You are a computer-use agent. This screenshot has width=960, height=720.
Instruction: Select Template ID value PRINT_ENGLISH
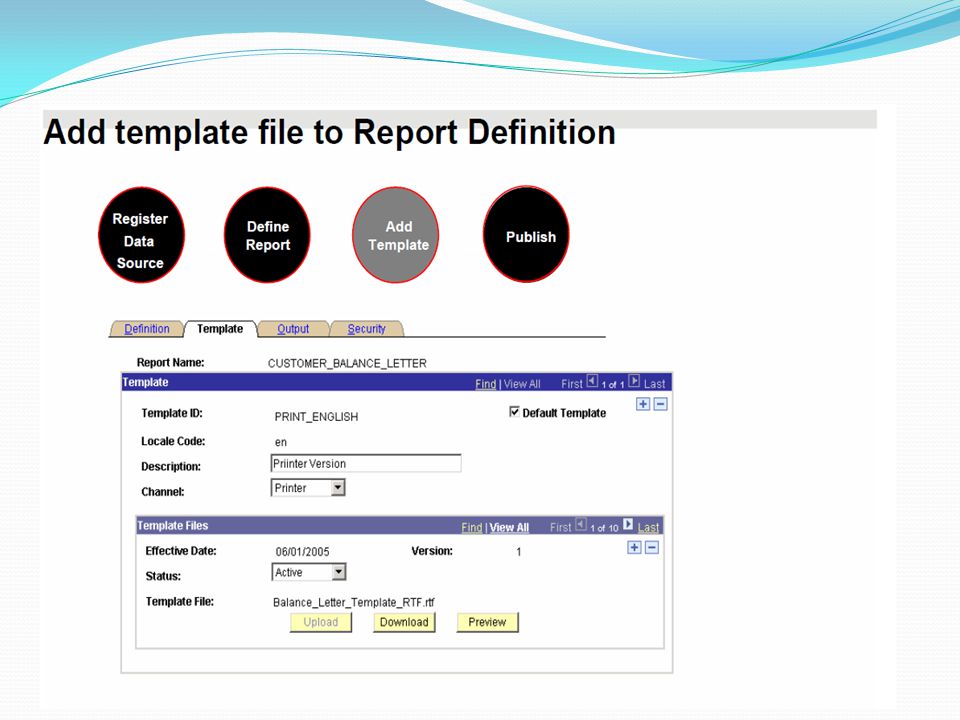tap(316, 417)
